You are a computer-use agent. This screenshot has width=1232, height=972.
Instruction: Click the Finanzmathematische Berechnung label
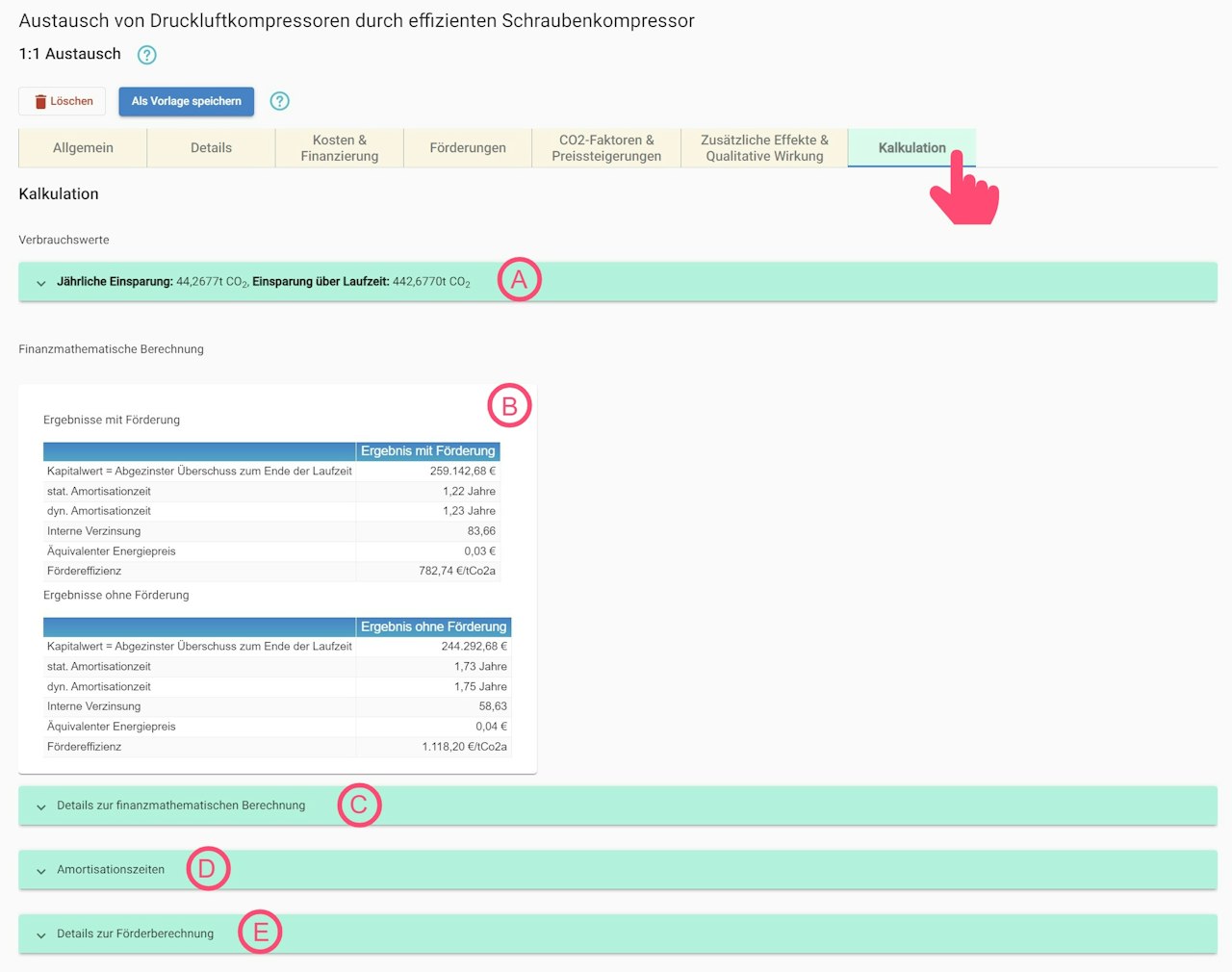click(112, 349)
